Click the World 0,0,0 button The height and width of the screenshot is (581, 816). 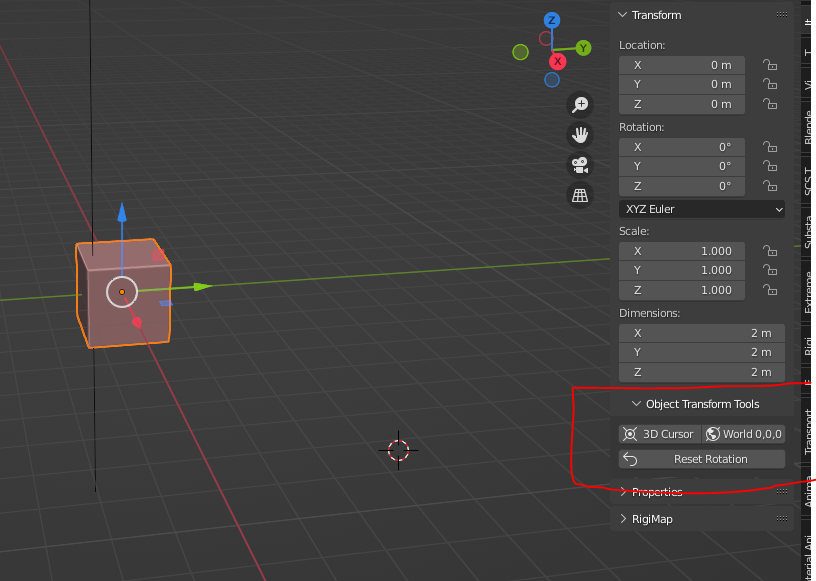coord(744,434)
